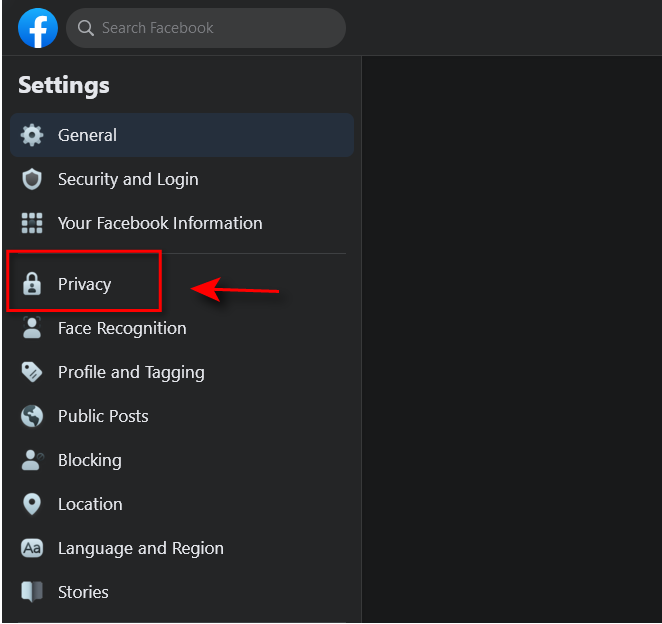Go to Face Recognition settings
This screenshot has width=662, height=624.
click(x=182, y=328)
